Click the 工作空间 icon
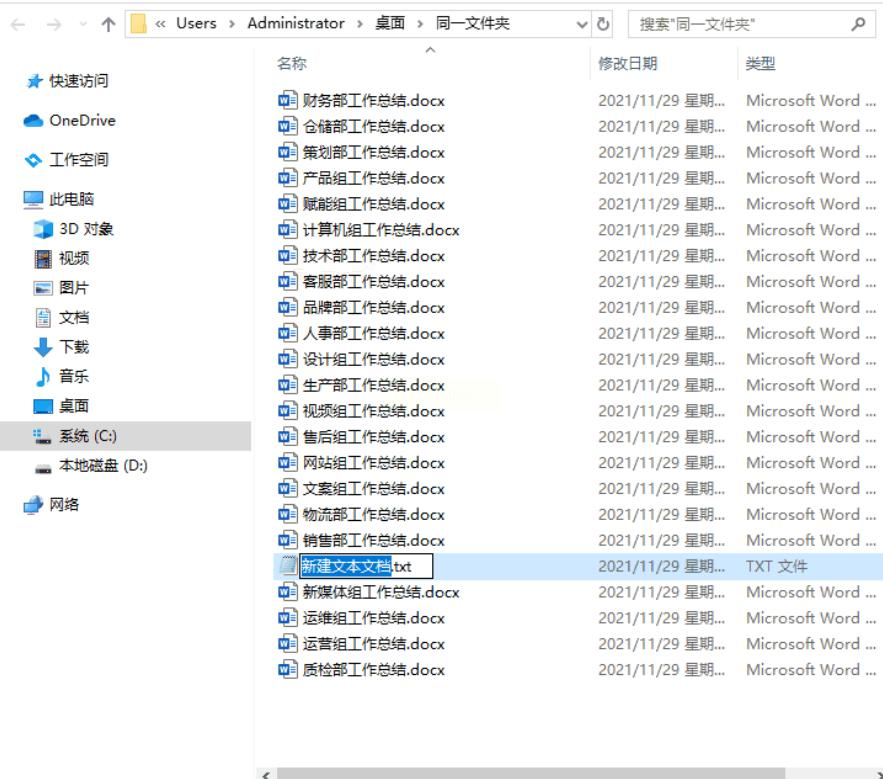The width and height of the screenshot is (883, 779). [33, 161]
